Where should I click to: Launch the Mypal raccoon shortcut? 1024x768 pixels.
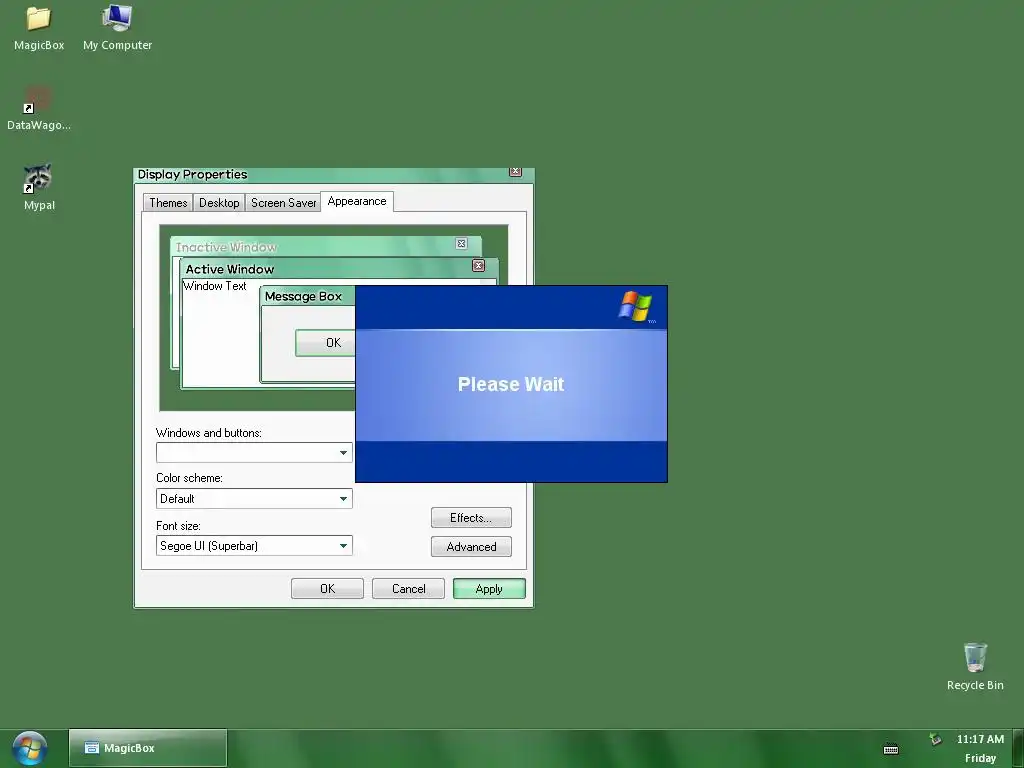(x=39, y=187)
